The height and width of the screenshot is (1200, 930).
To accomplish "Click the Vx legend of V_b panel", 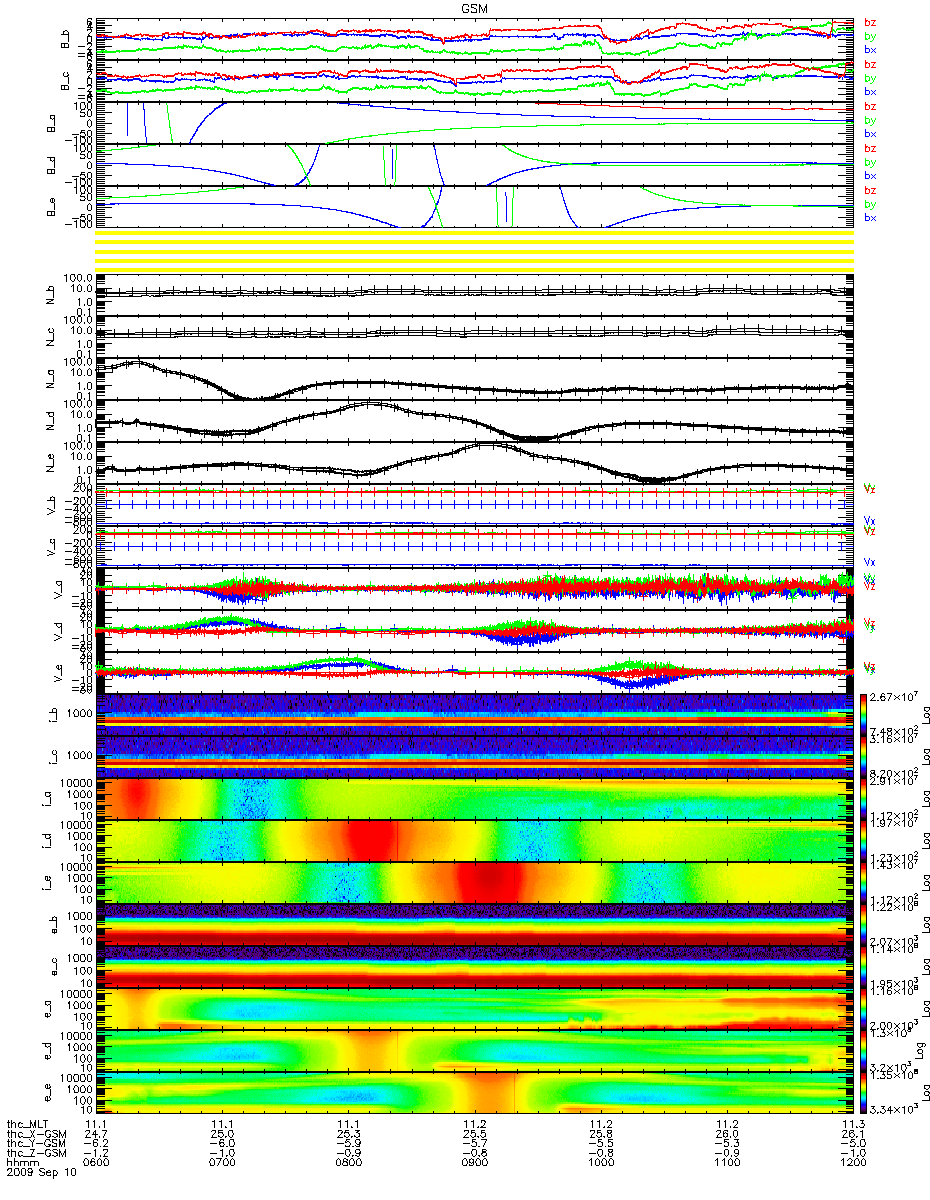I will pyautogui.click(x=870, y=521).
